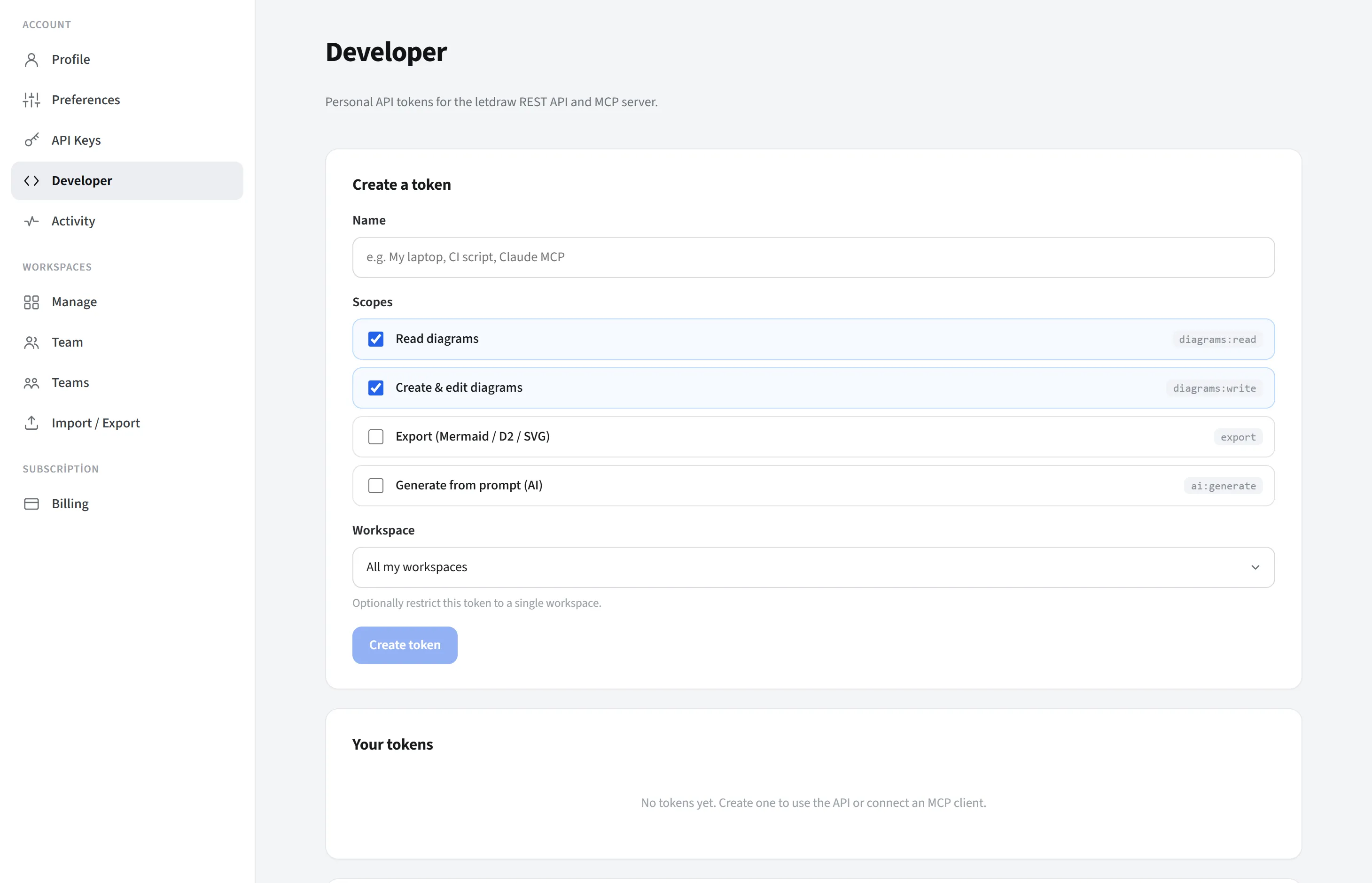The height and width of the screenshot is (883, 1372).
Task: Click the Workspace dropdown chevron arrow
Action: click(1255, 567)
